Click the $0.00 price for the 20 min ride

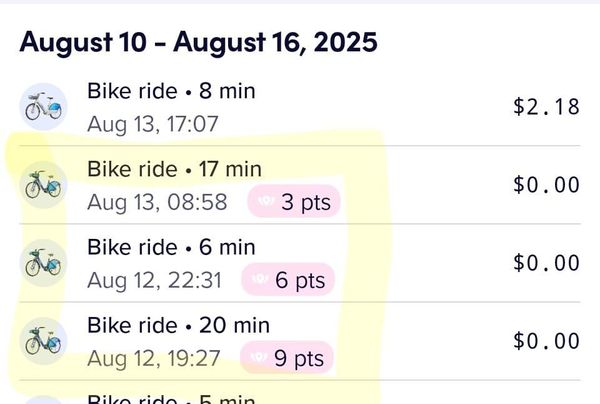[x=546, y=340]
